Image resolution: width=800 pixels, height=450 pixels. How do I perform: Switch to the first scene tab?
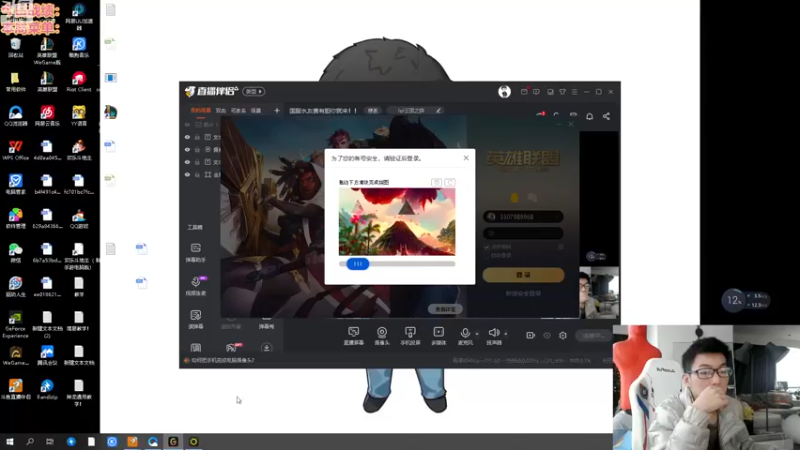pos(201,110)
